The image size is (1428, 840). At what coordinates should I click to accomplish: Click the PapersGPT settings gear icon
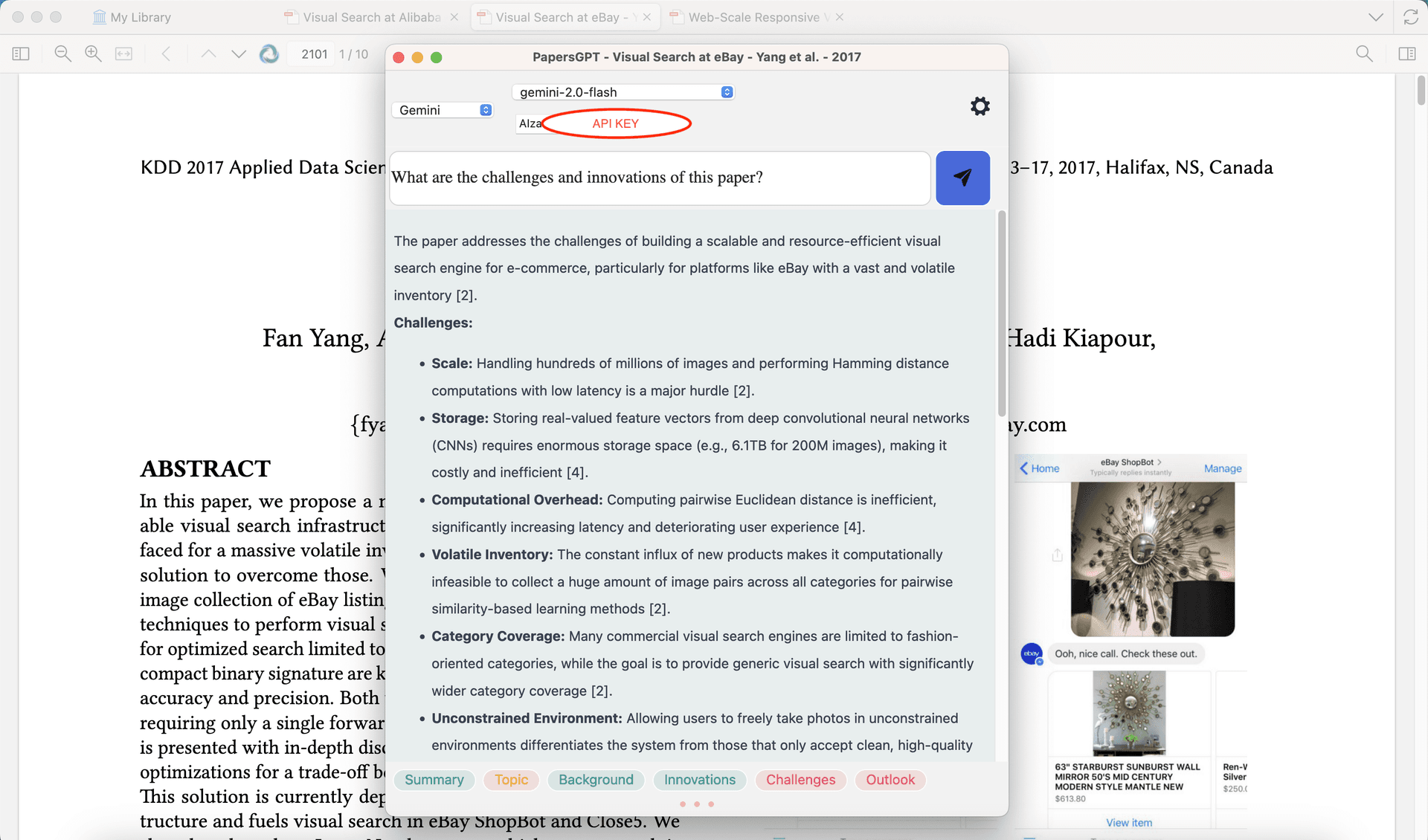click(980, 106)
